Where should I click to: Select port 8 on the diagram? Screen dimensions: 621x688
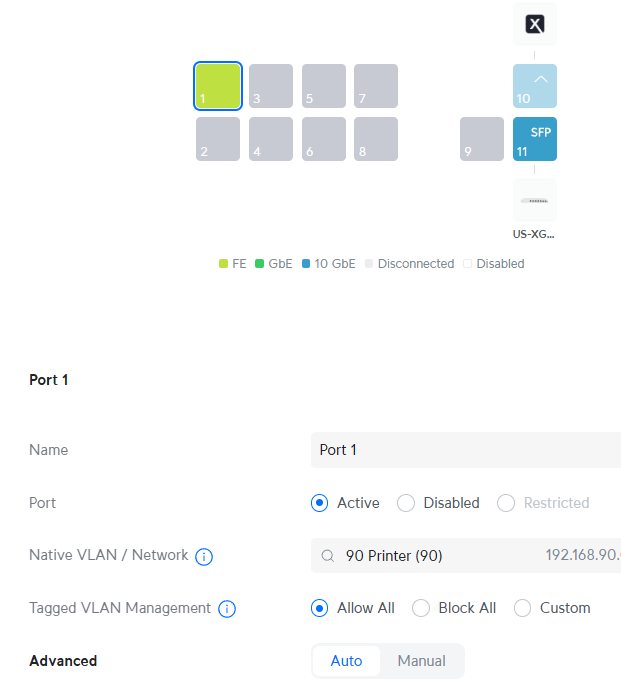point(376,139)
